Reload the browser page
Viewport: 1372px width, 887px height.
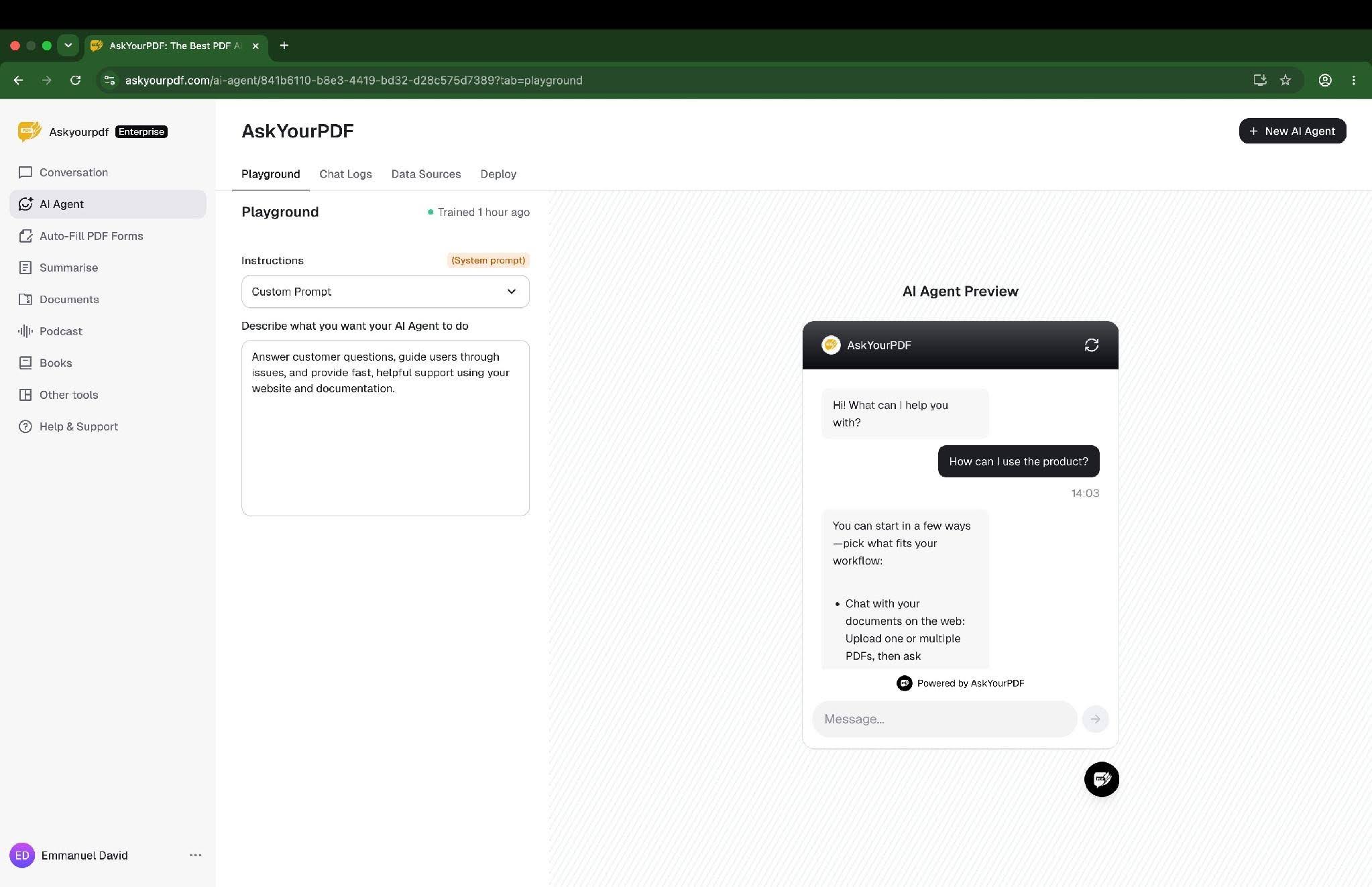[x=76, y=80]
